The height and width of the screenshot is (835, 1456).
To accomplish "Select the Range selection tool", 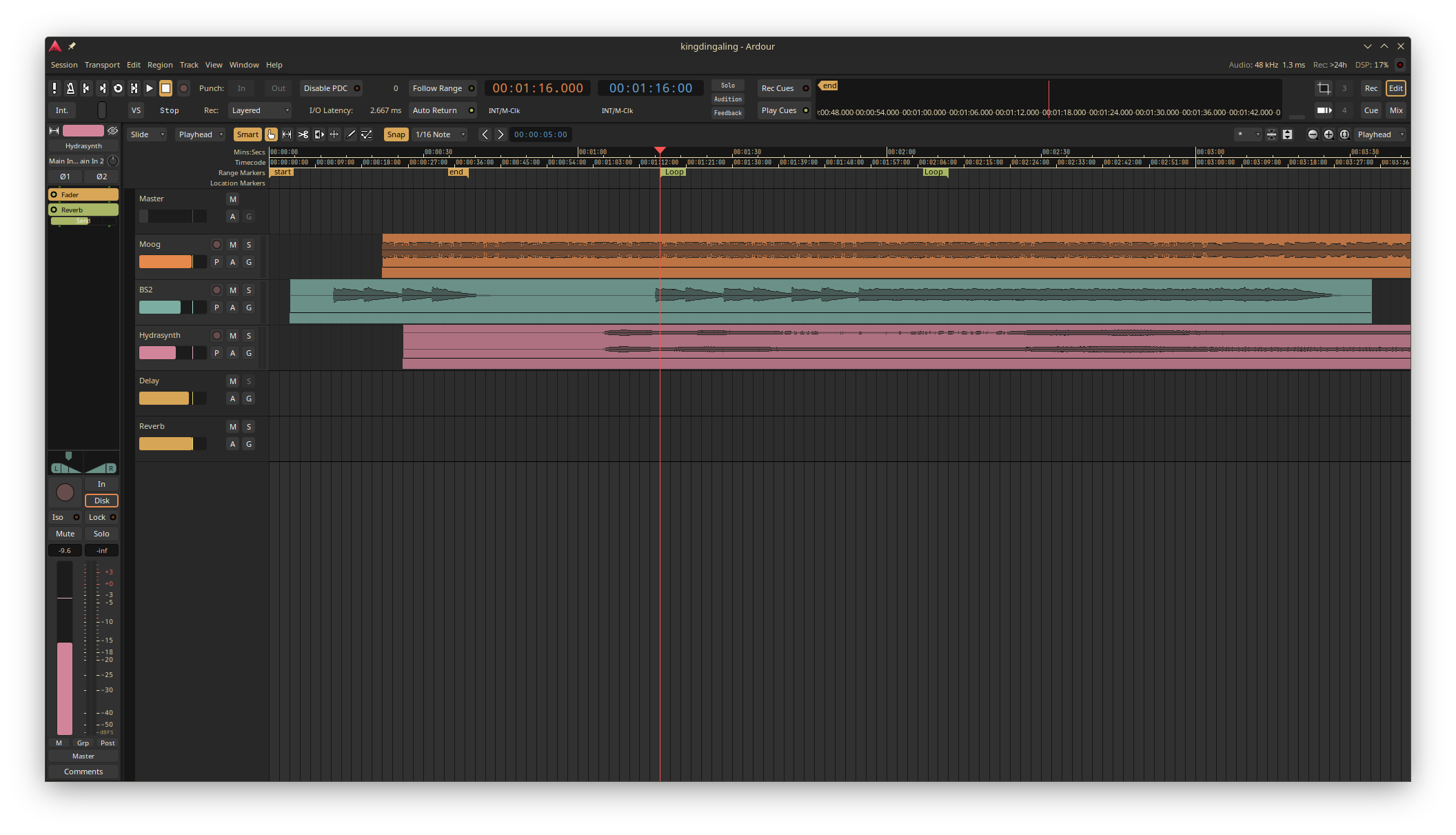I will [287, 134].
